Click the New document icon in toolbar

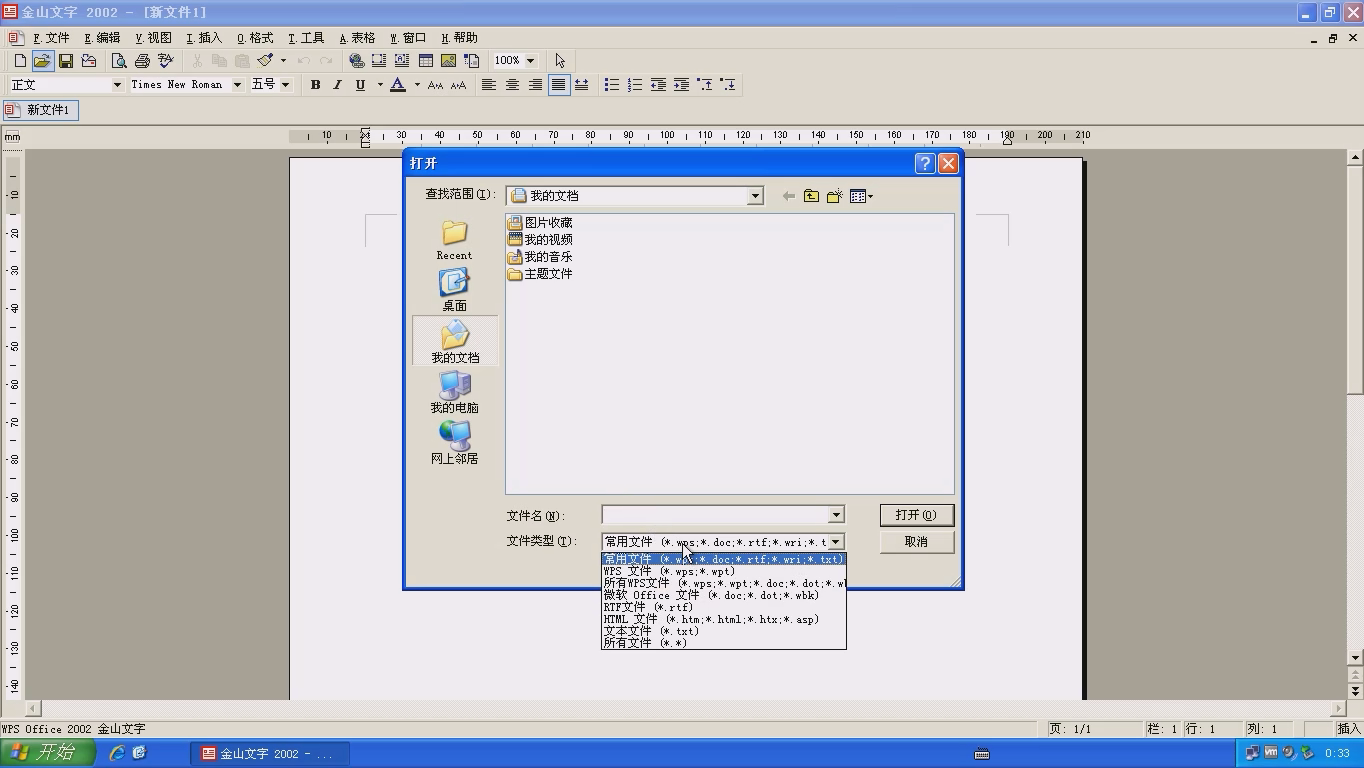click(x=20, y=61)
